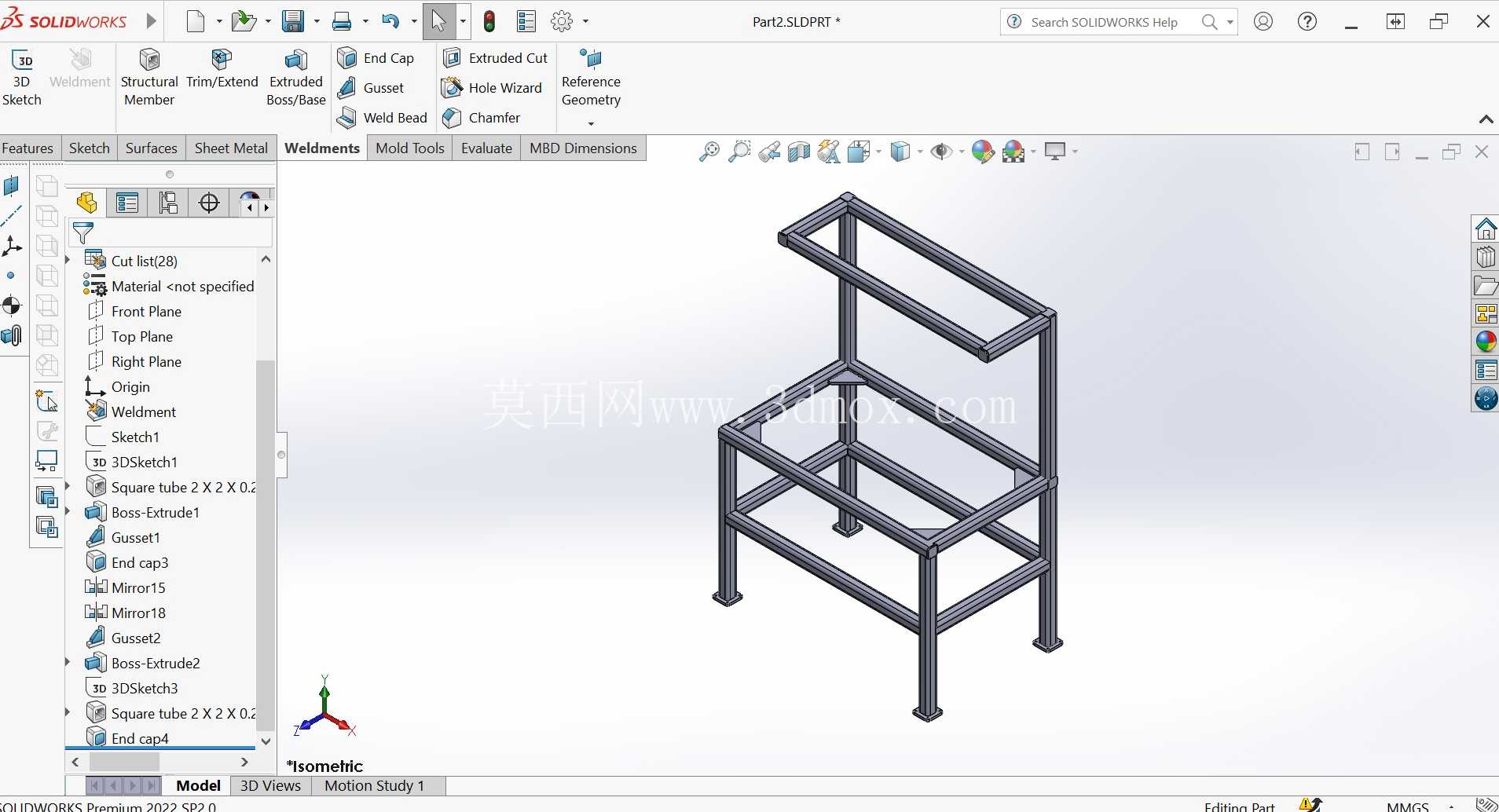Viewport: 1499px width, 812px height.
Task: Click Zoom to Area icon
Action: pos(739,152)
